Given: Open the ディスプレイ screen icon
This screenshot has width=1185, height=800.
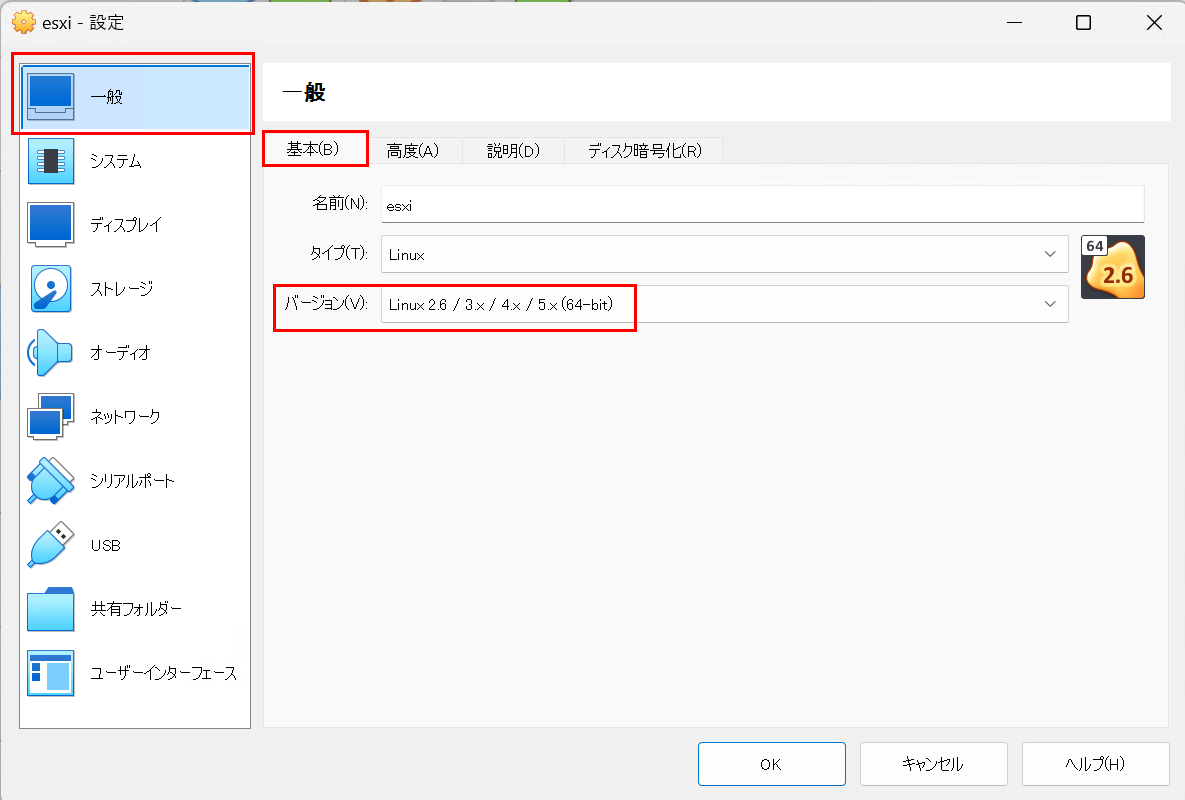Looking at the screenshot, I should tap(51, 224).
